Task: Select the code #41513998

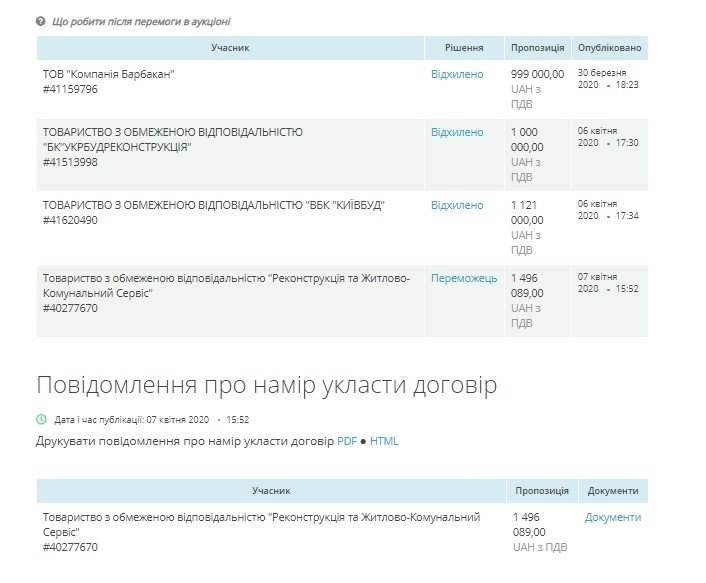Action: [70, 162]
